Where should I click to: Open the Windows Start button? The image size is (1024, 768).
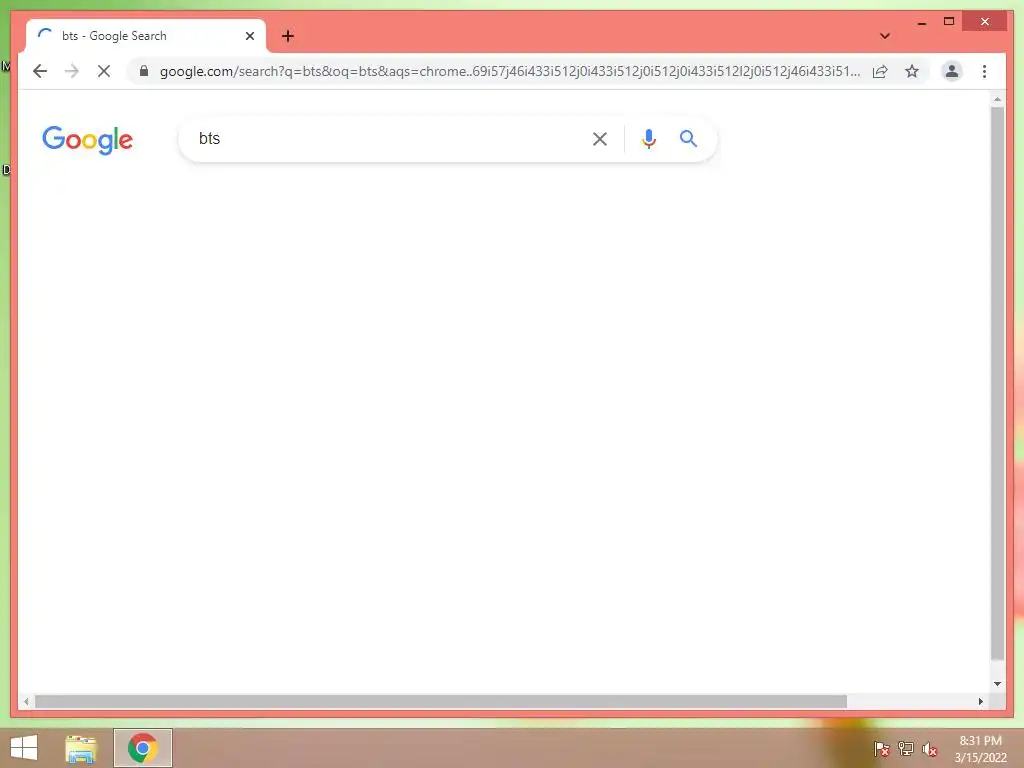(x=24, y=748)
